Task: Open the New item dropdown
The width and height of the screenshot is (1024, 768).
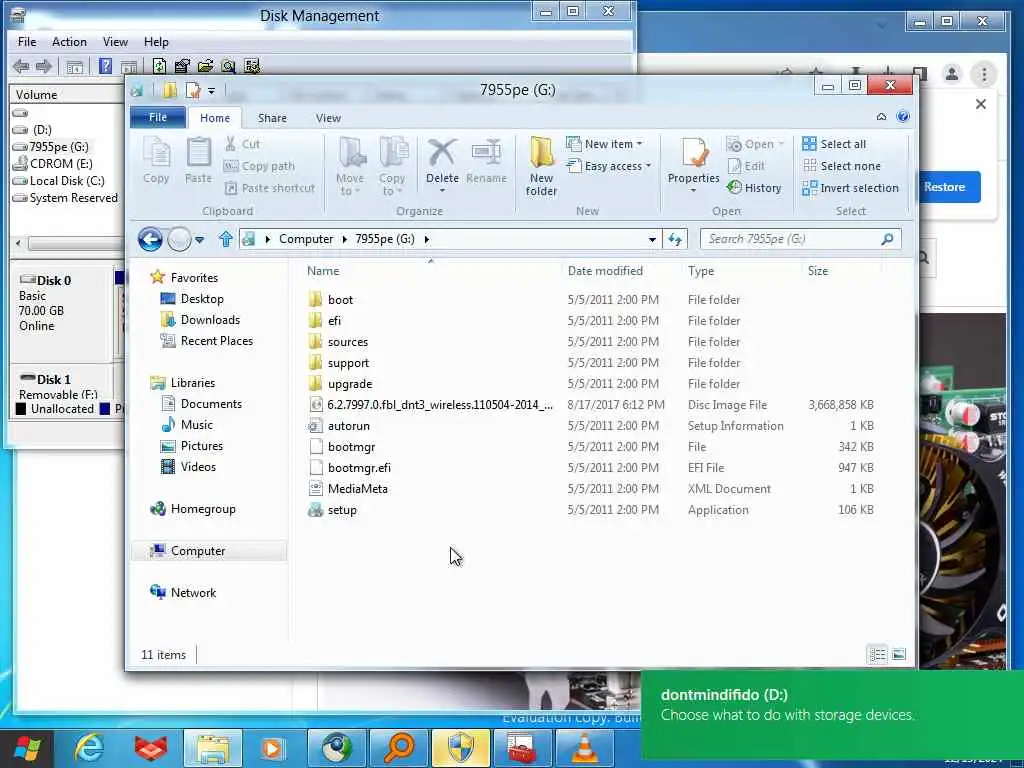Action: tap(604, 144)
